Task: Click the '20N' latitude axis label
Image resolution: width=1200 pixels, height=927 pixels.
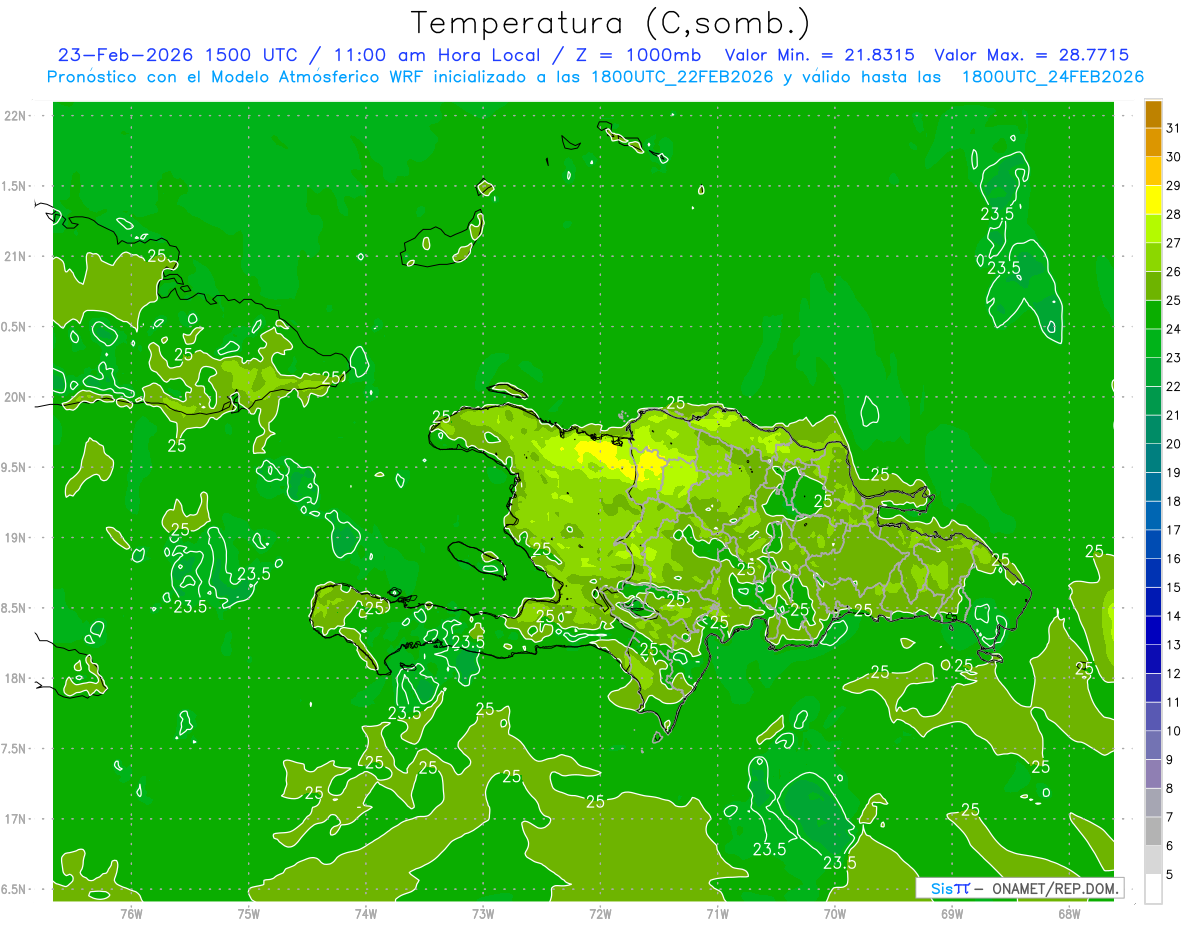Action: 16,398
